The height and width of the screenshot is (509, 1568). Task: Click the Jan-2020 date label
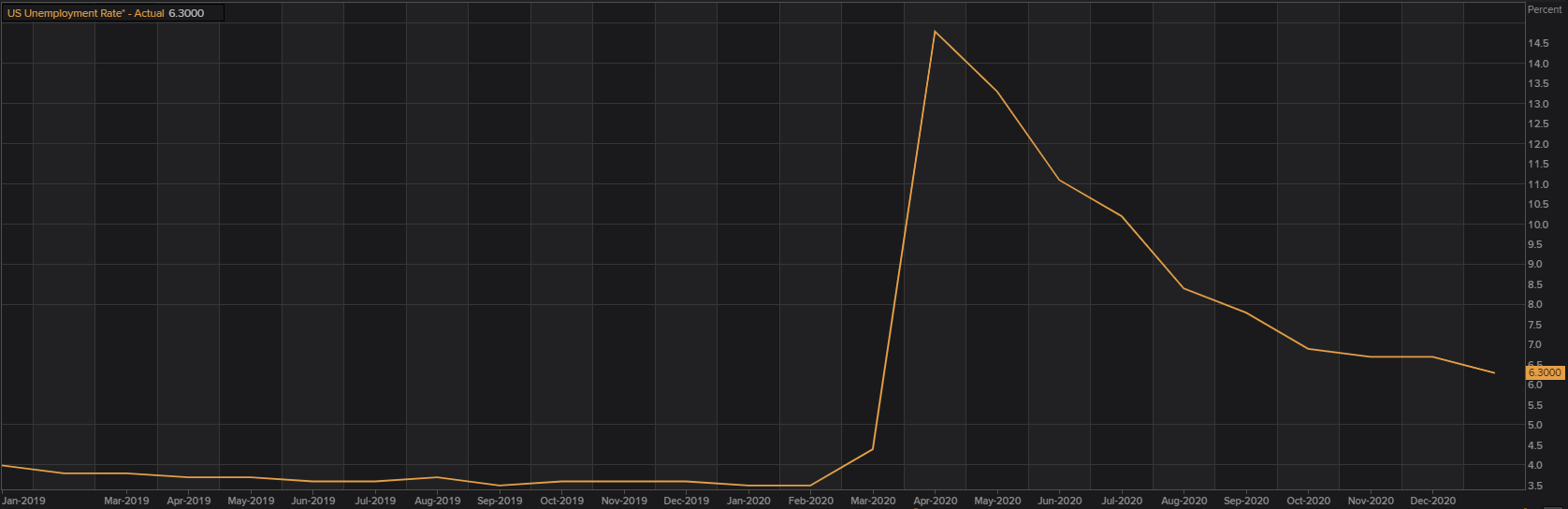(748, 501)
